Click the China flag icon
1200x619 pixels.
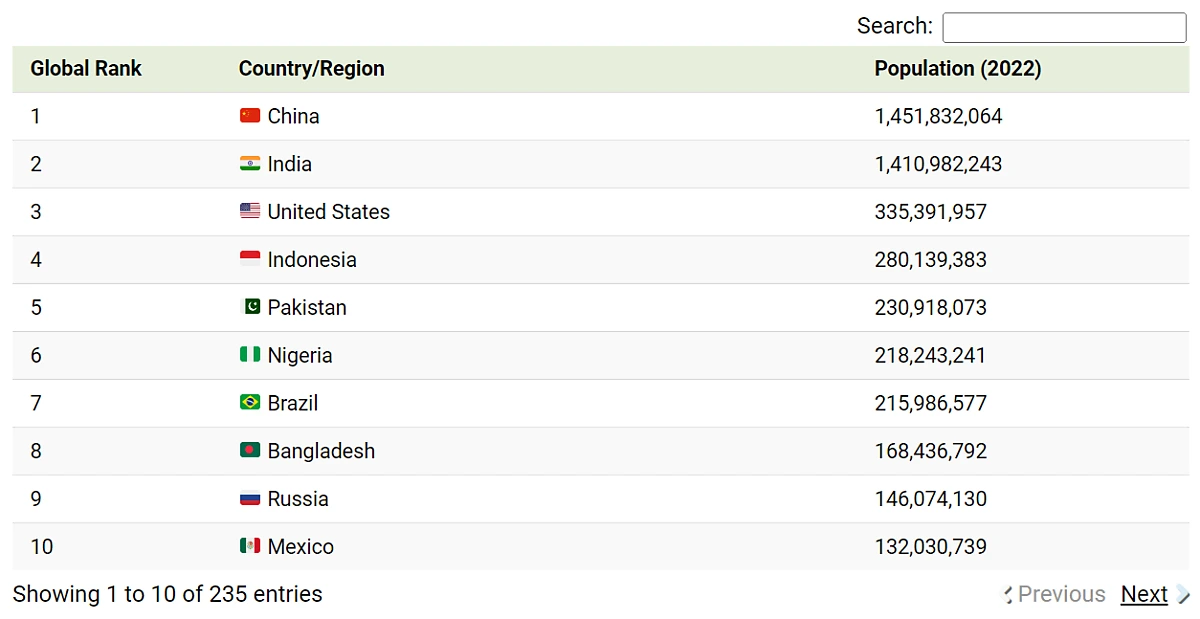pos(250,116)
